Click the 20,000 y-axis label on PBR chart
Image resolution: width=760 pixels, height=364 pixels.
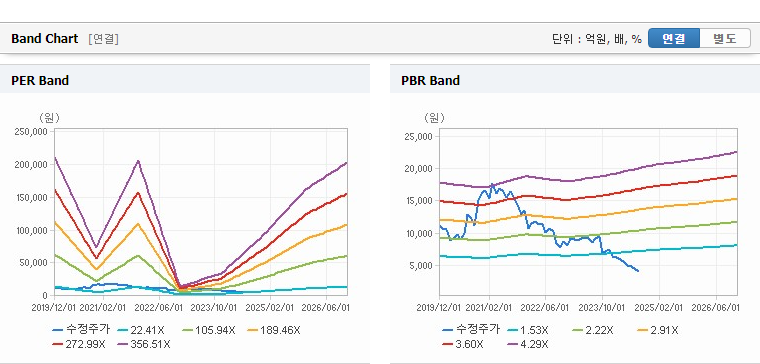coord(418,169)
